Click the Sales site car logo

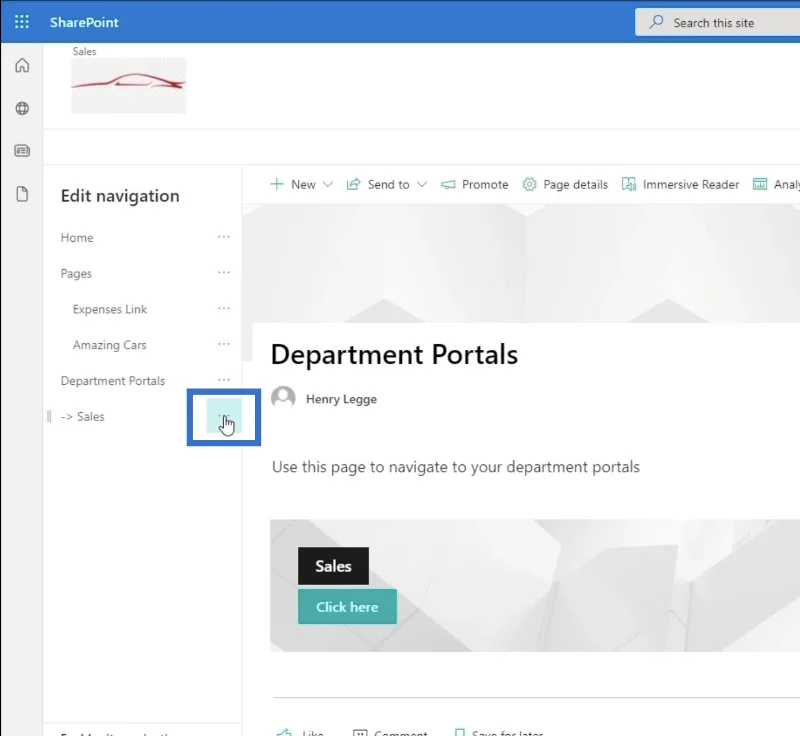[x=129, y=85]
